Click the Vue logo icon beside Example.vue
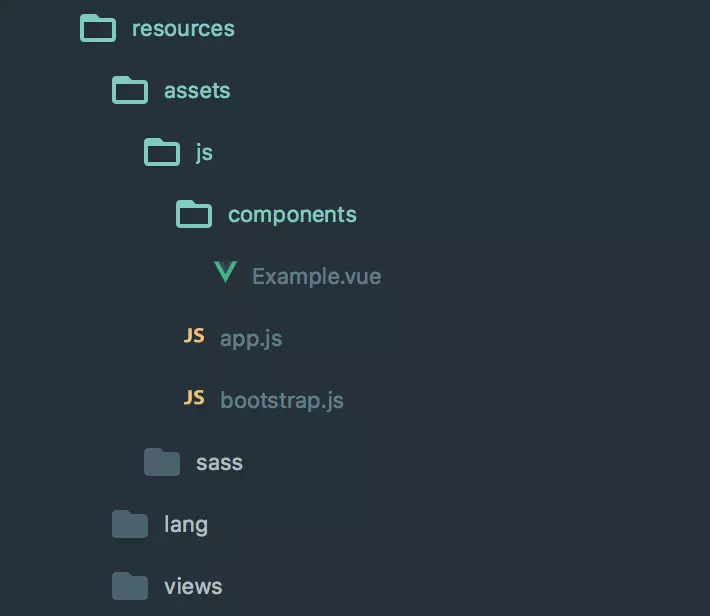This screenshot has height=616, width=710. [226, 274]
